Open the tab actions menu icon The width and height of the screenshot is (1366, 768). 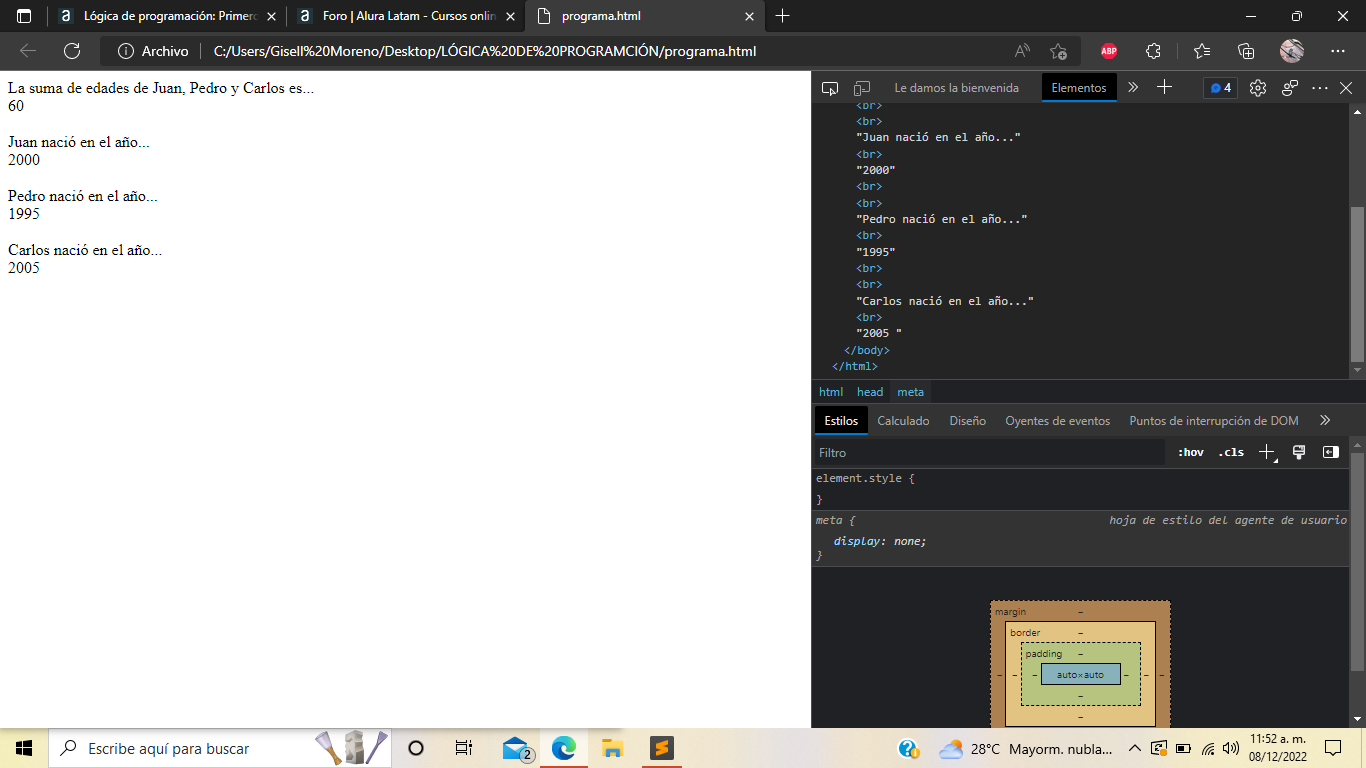click(25, 16)
